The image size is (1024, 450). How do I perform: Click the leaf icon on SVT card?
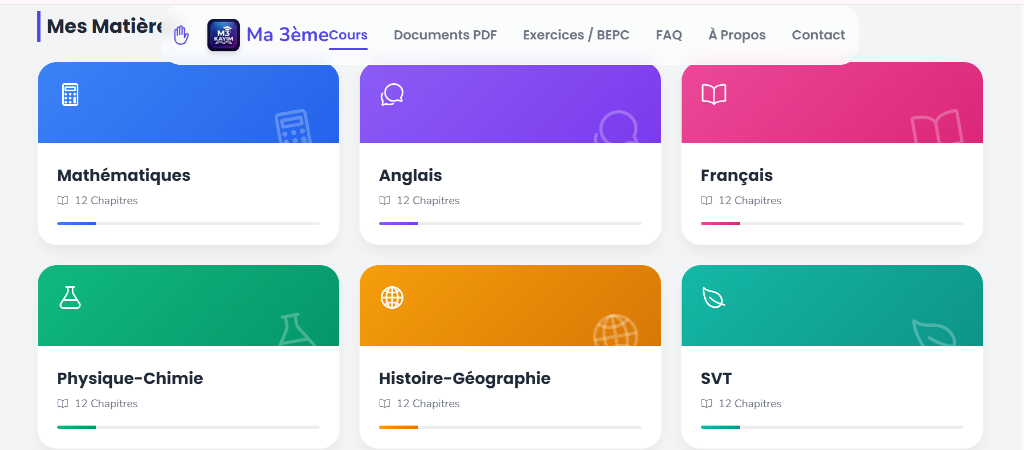point(714,298)
